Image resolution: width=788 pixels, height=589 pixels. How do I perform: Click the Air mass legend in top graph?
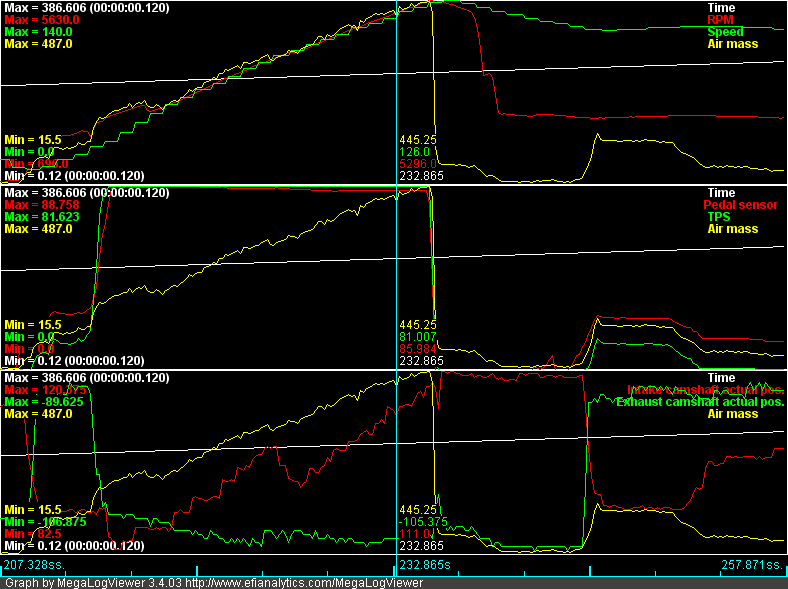(x=732, y=44)
